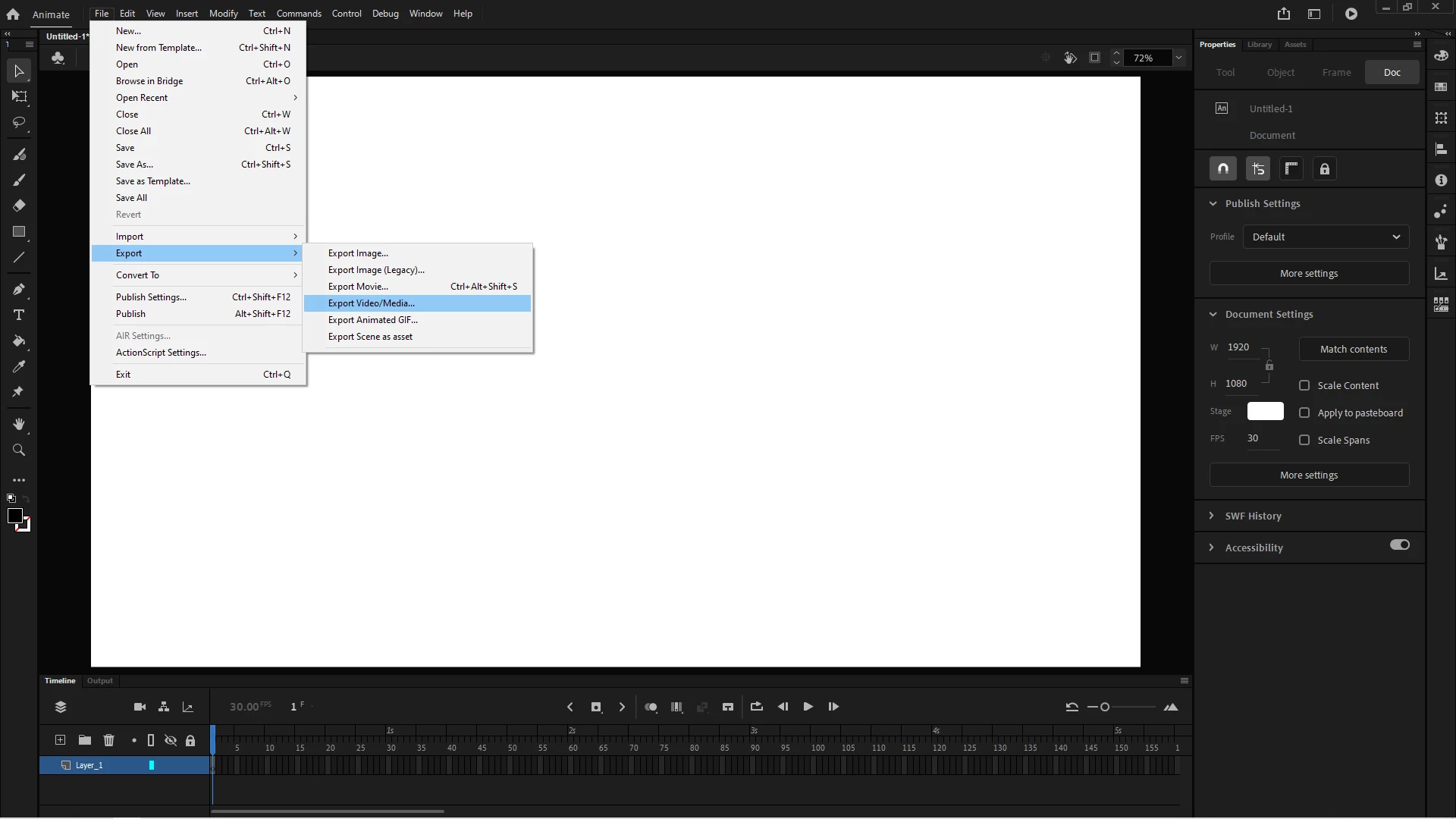Select the Lasso tool
The width and height of the screenshot is (1456, 819).
19,122
